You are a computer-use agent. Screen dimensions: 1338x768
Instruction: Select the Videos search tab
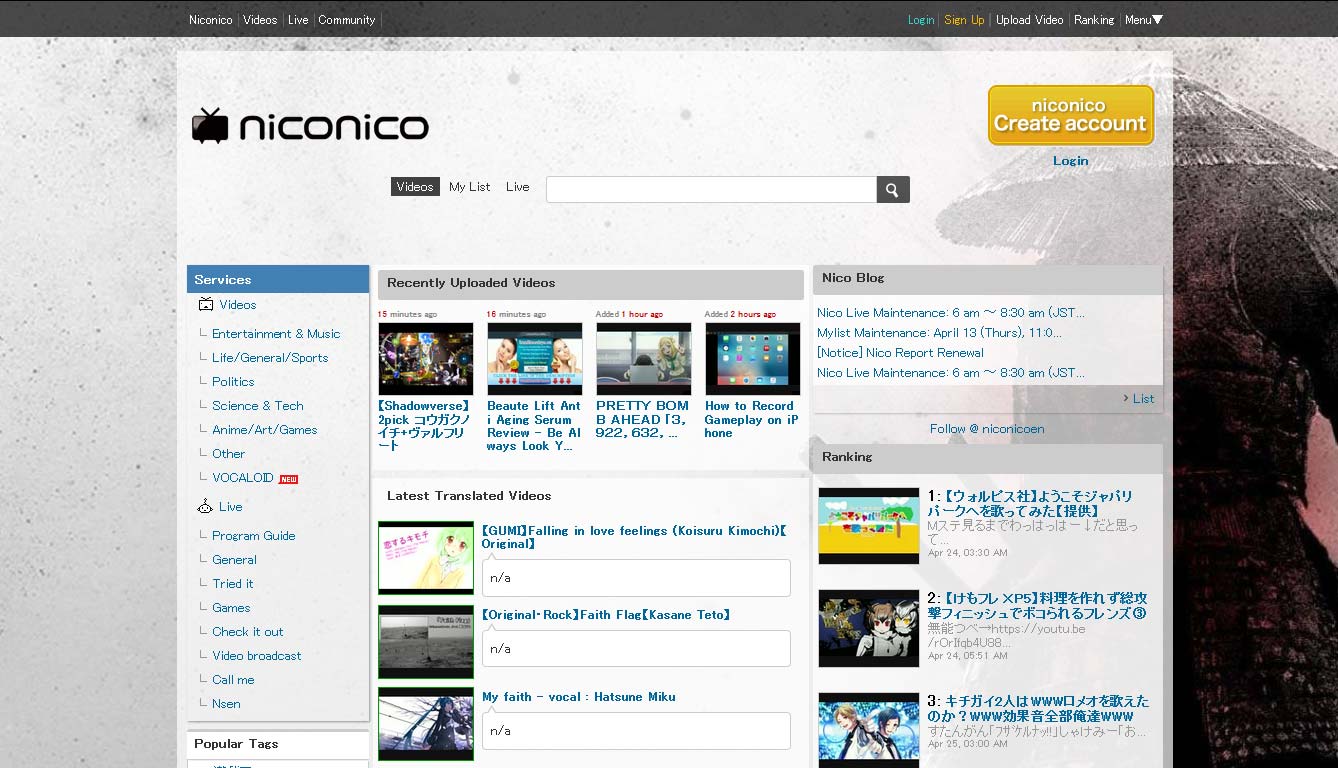point(415,187)
